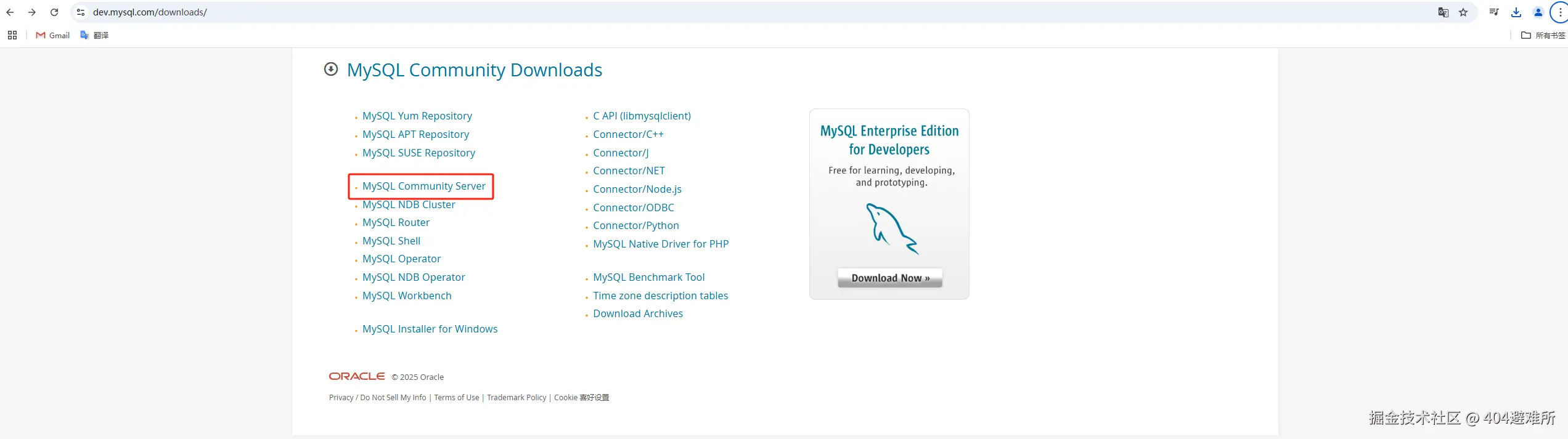Open Connector/ODBC link

[634, 207]
